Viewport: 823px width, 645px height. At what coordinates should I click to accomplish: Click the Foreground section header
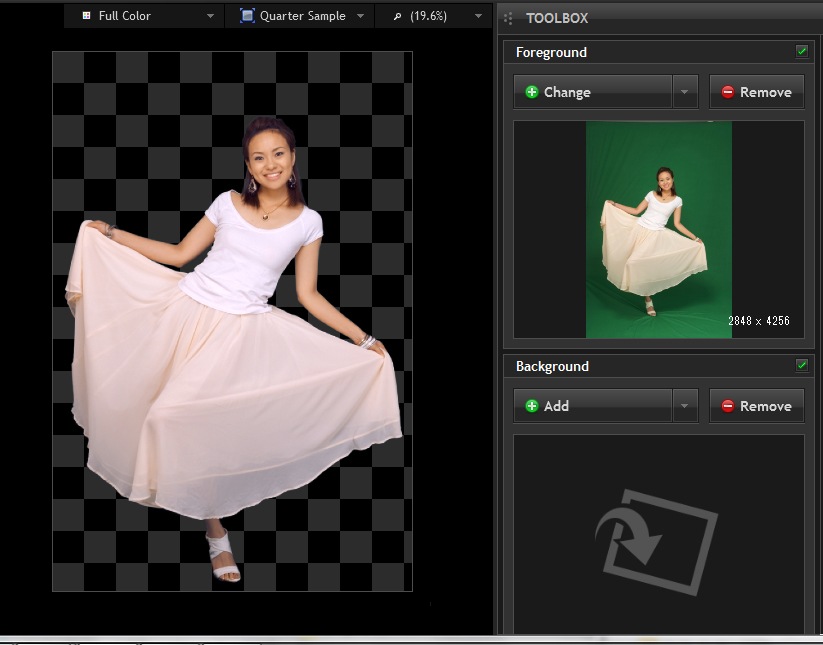click(x=551, y=52)
